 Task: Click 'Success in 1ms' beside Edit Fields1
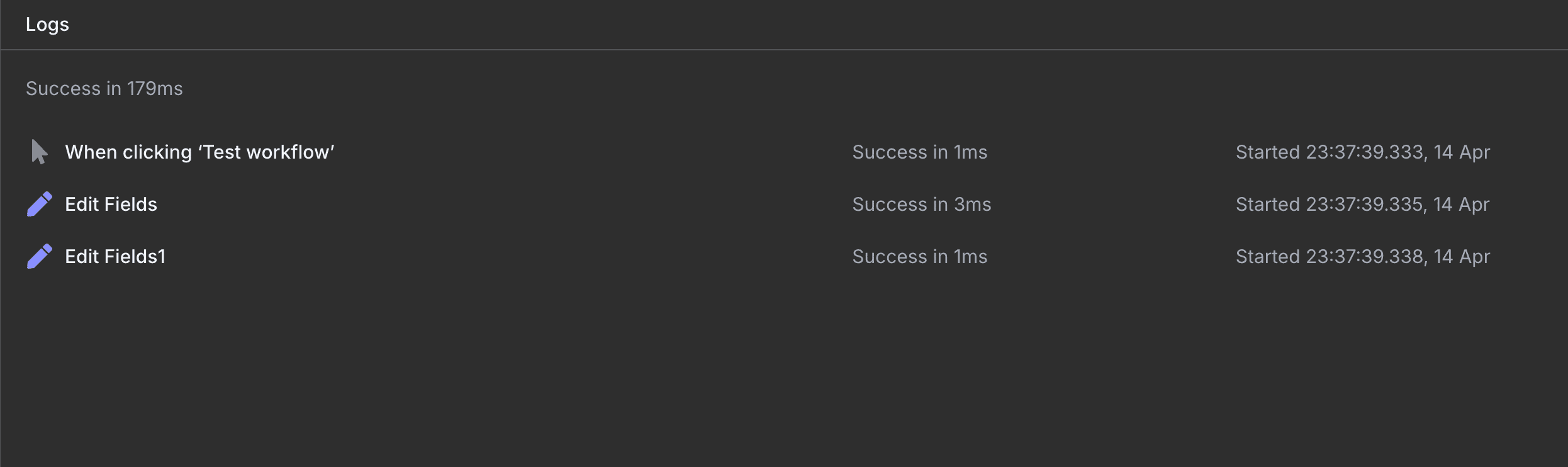click(x=919, y=256)
